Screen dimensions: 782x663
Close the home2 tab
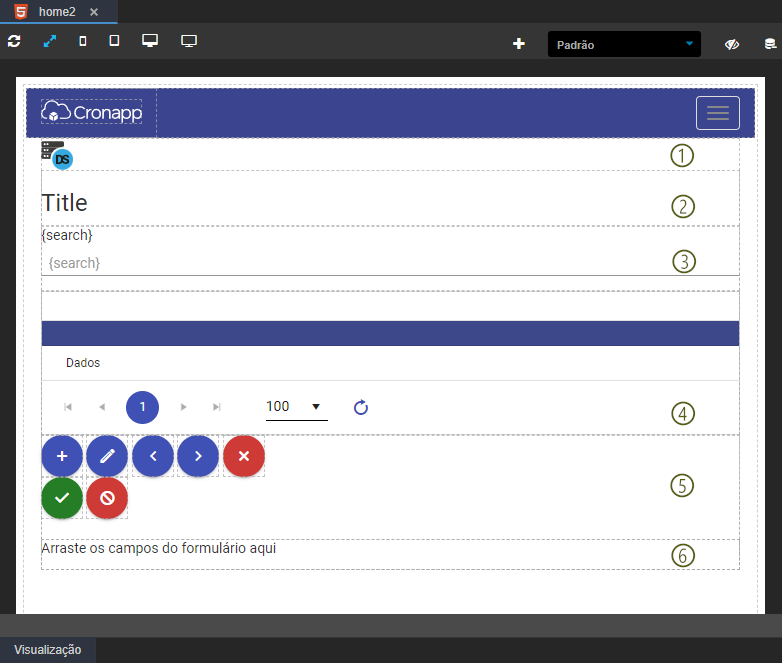pyautogui.click(x=94, y=12)
